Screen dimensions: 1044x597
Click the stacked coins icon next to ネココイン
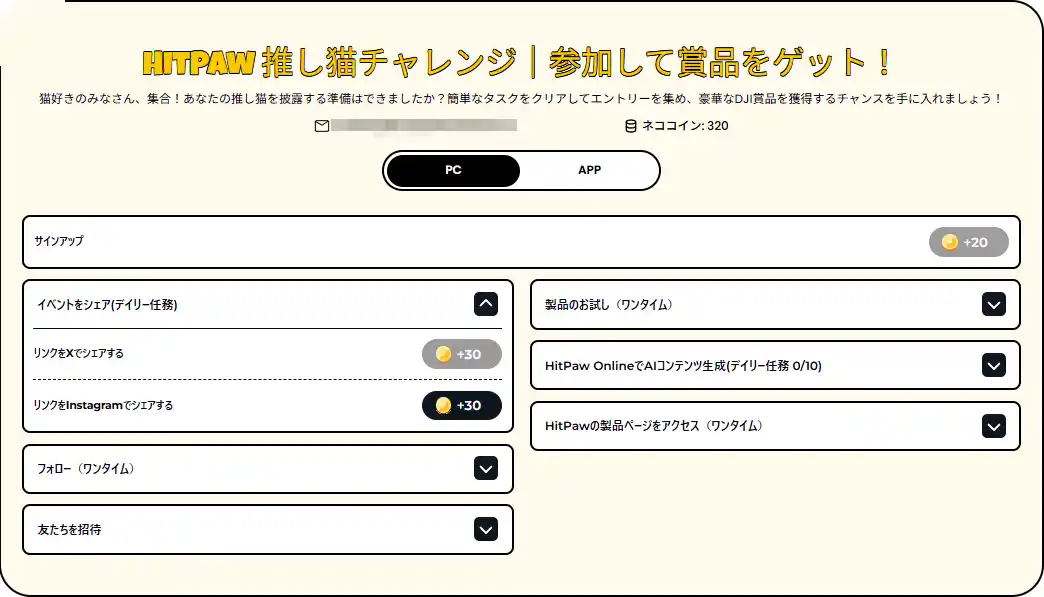[x=630, y=126]
